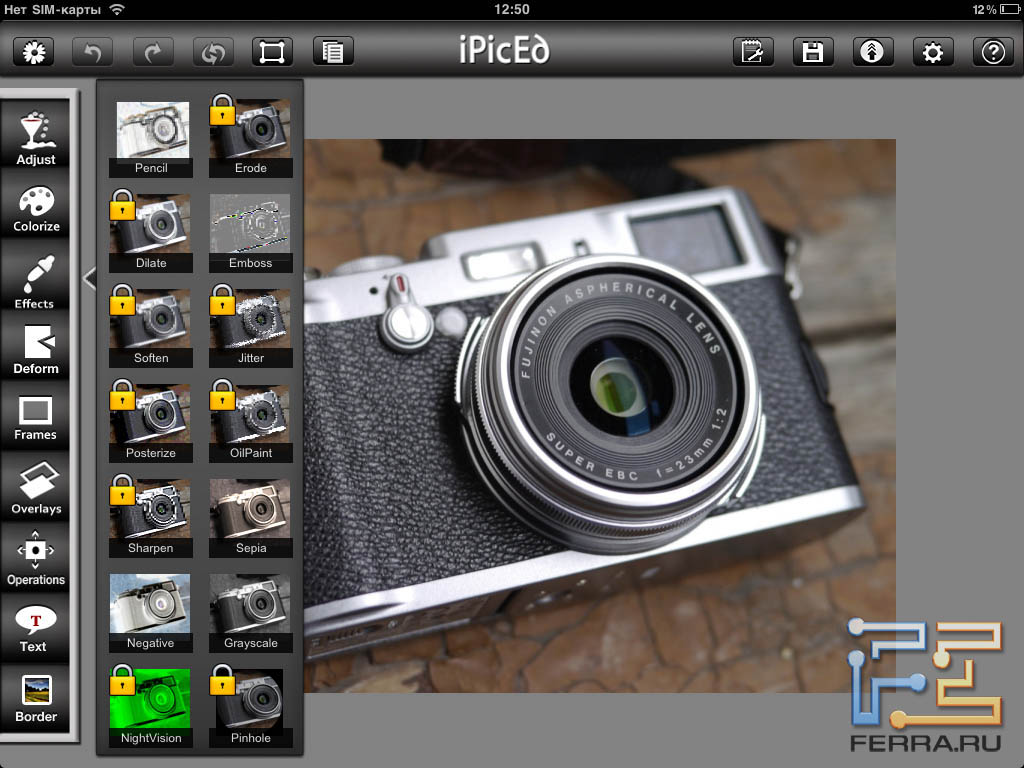This screenshot has width=1024, height=768.
Task: Redo the last edit
Action: pos(153,52)
